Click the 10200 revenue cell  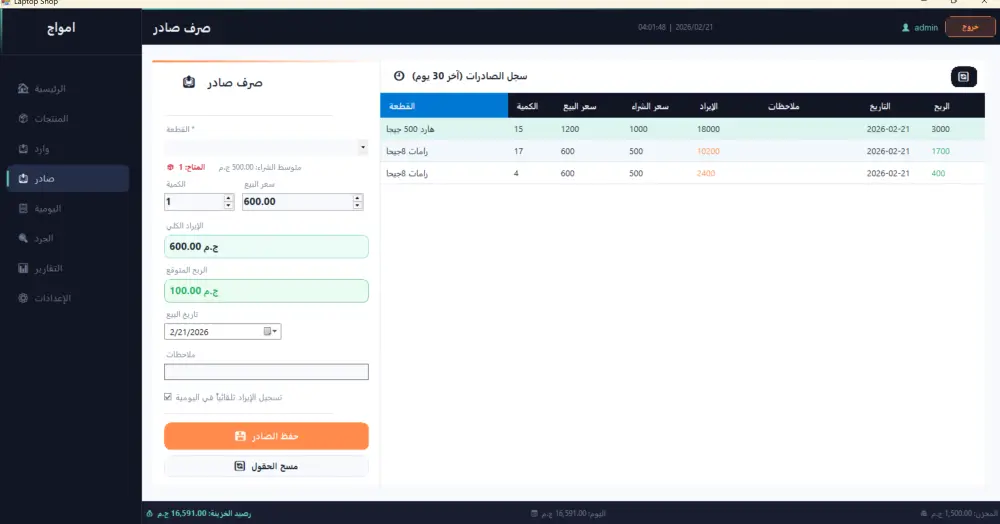[709, 151]
